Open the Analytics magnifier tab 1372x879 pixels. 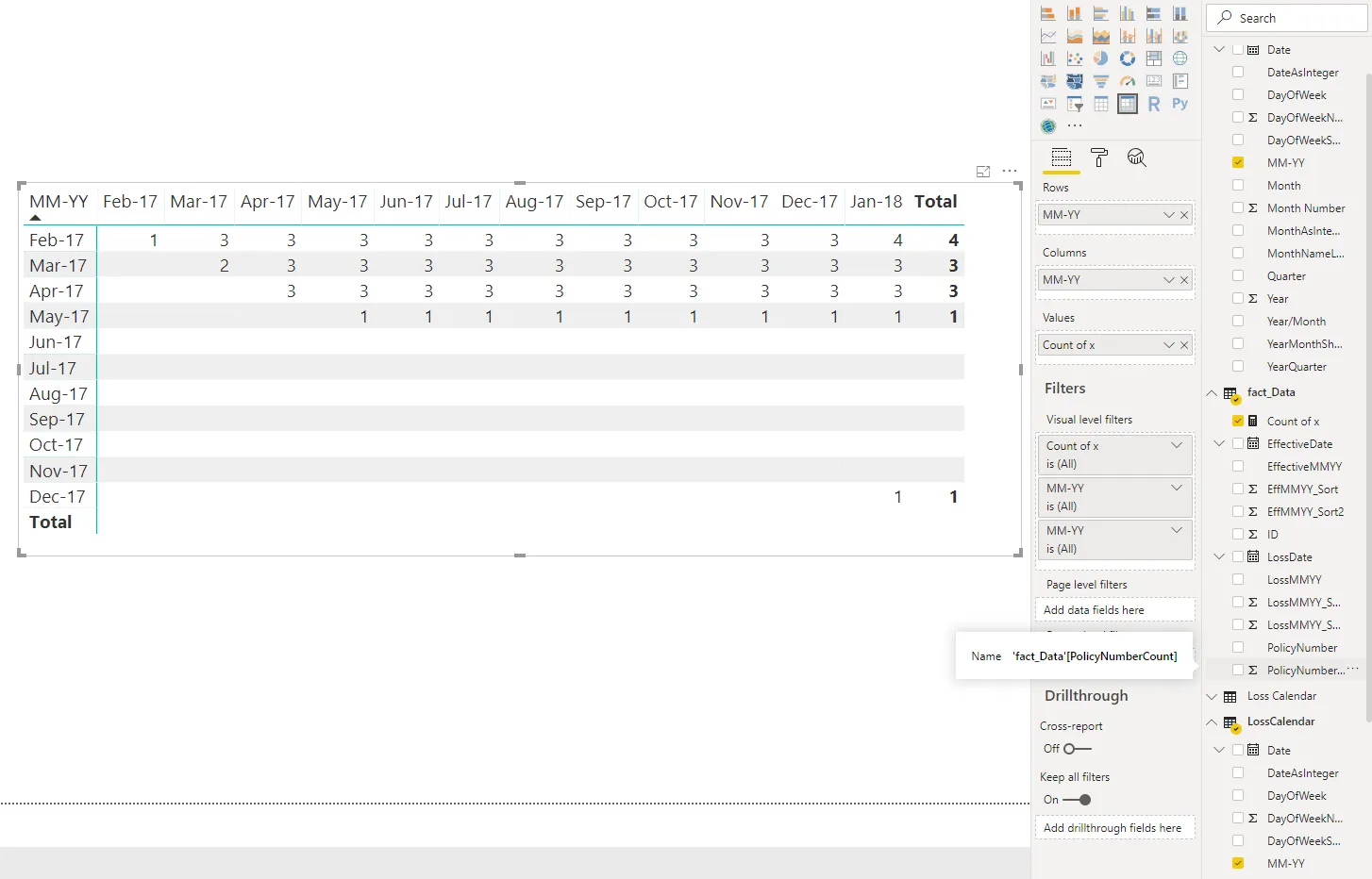(x=1137, y=158)
